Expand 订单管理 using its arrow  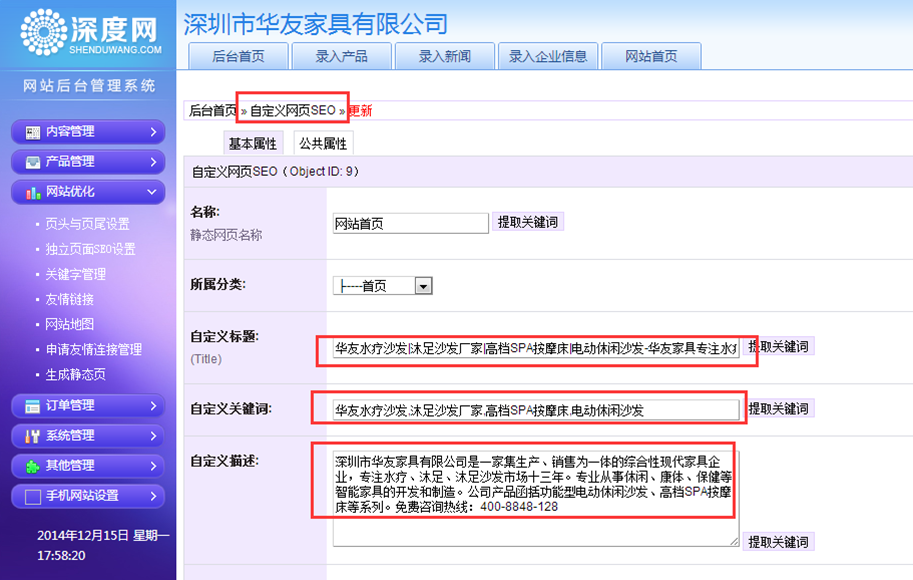point(152,406)
